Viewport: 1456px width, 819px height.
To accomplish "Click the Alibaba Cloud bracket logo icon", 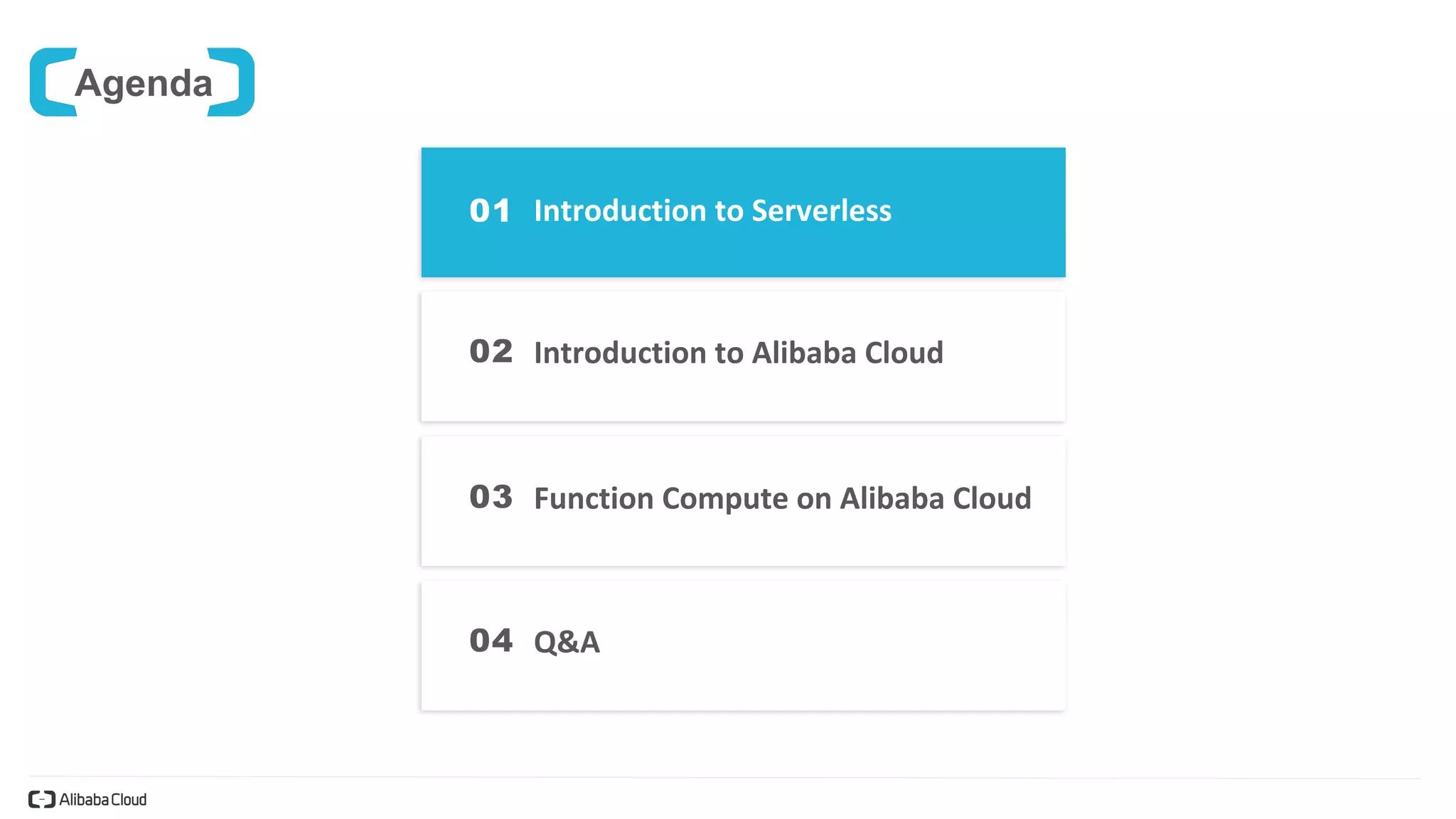I will click(x=42, y=799).
